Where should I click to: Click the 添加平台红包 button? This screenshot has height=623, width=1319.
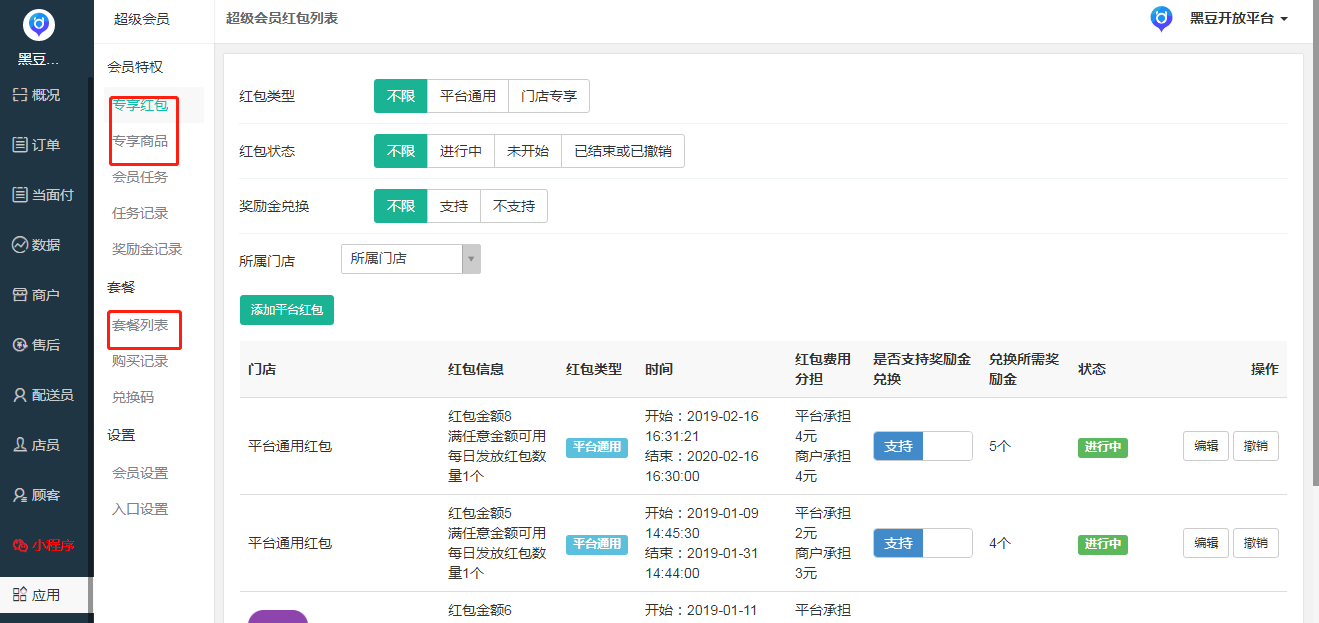pos(287,310)
